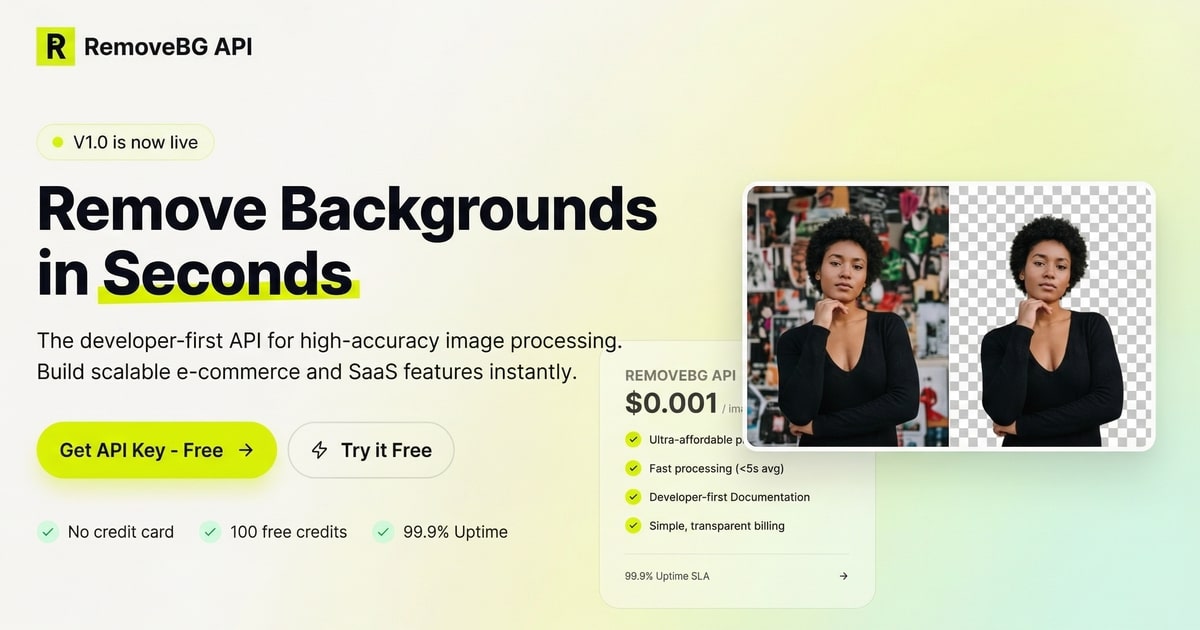Viewport: 1200px width, 630px height.
Task: Click the checkmark next to 100 free credits
Action: tap(210, 531)
